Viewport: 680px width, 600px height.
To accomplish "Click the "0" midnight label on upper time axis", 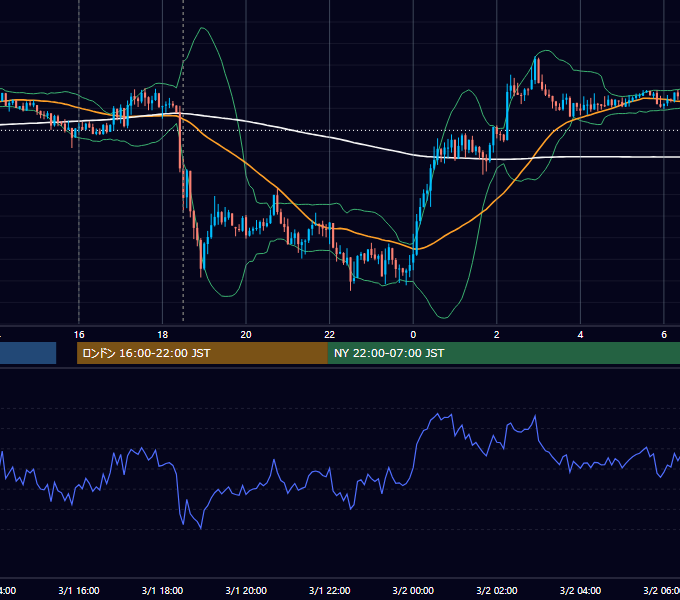I will tap(413, 335).
